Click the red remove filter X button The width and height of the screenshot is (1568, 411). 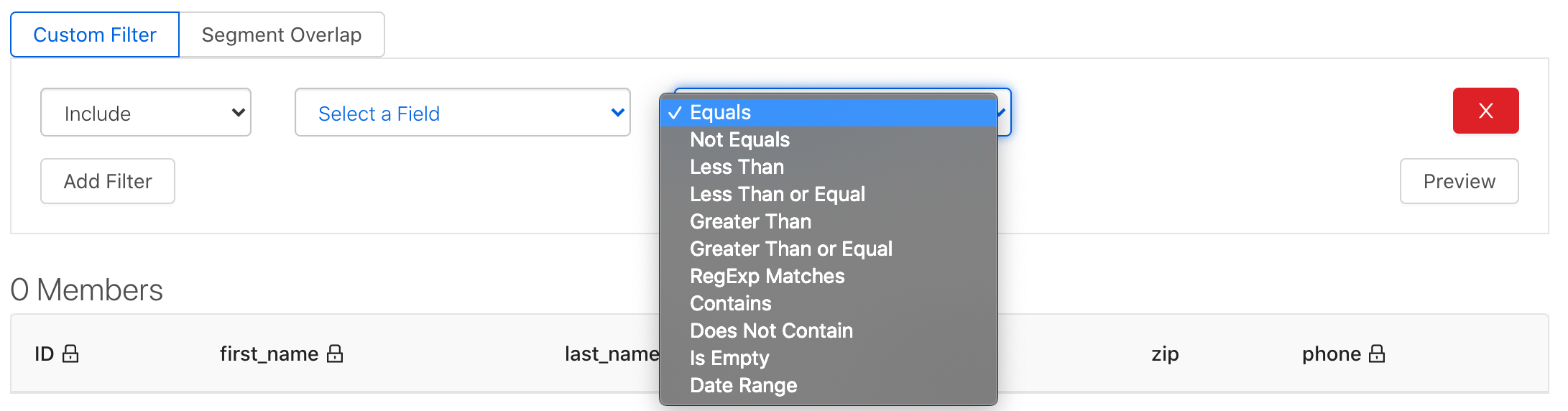pyautogui.click(x=1485, y=111)
